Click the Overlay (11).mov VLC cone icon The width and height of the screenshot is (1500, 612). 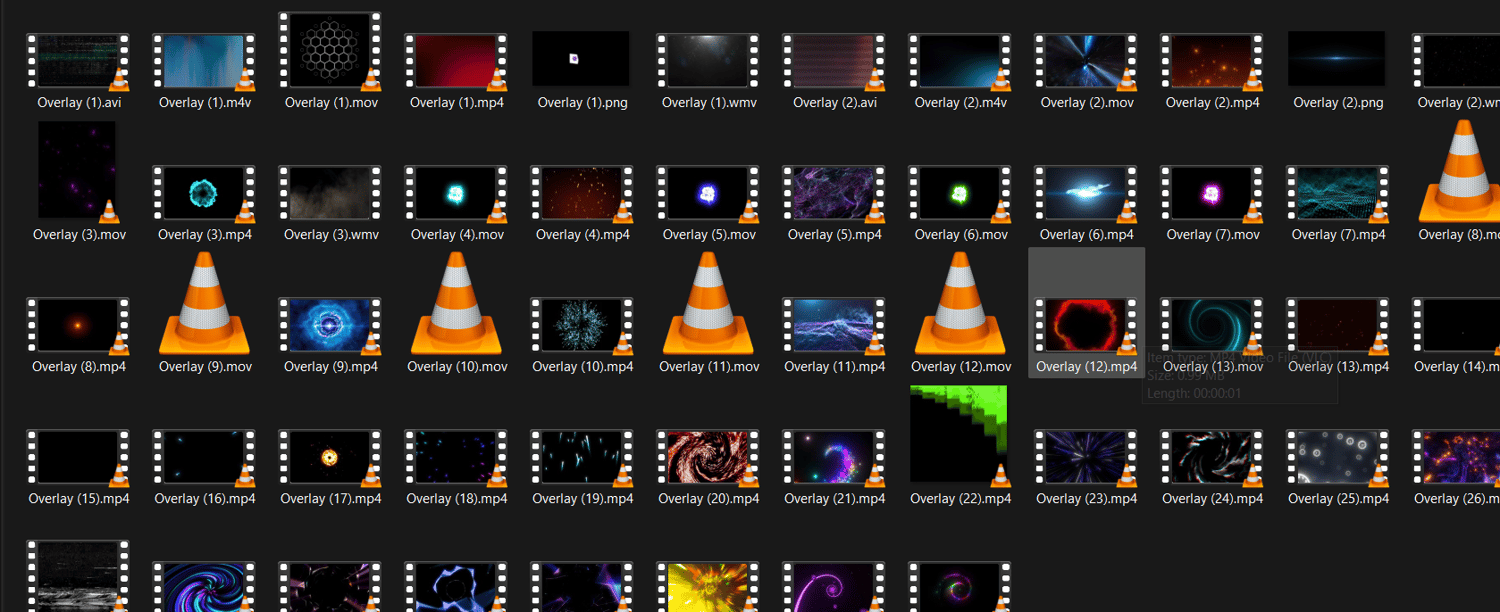pyautogui.click(x=708, y=303)
